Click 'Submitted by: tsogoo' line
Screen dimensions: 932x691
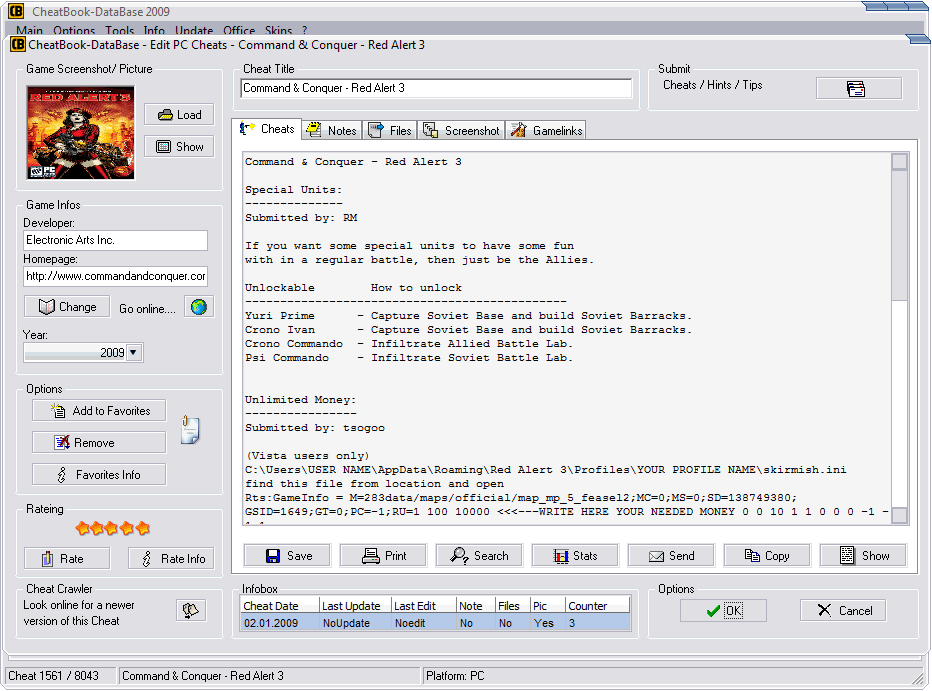tap(314, 427)
